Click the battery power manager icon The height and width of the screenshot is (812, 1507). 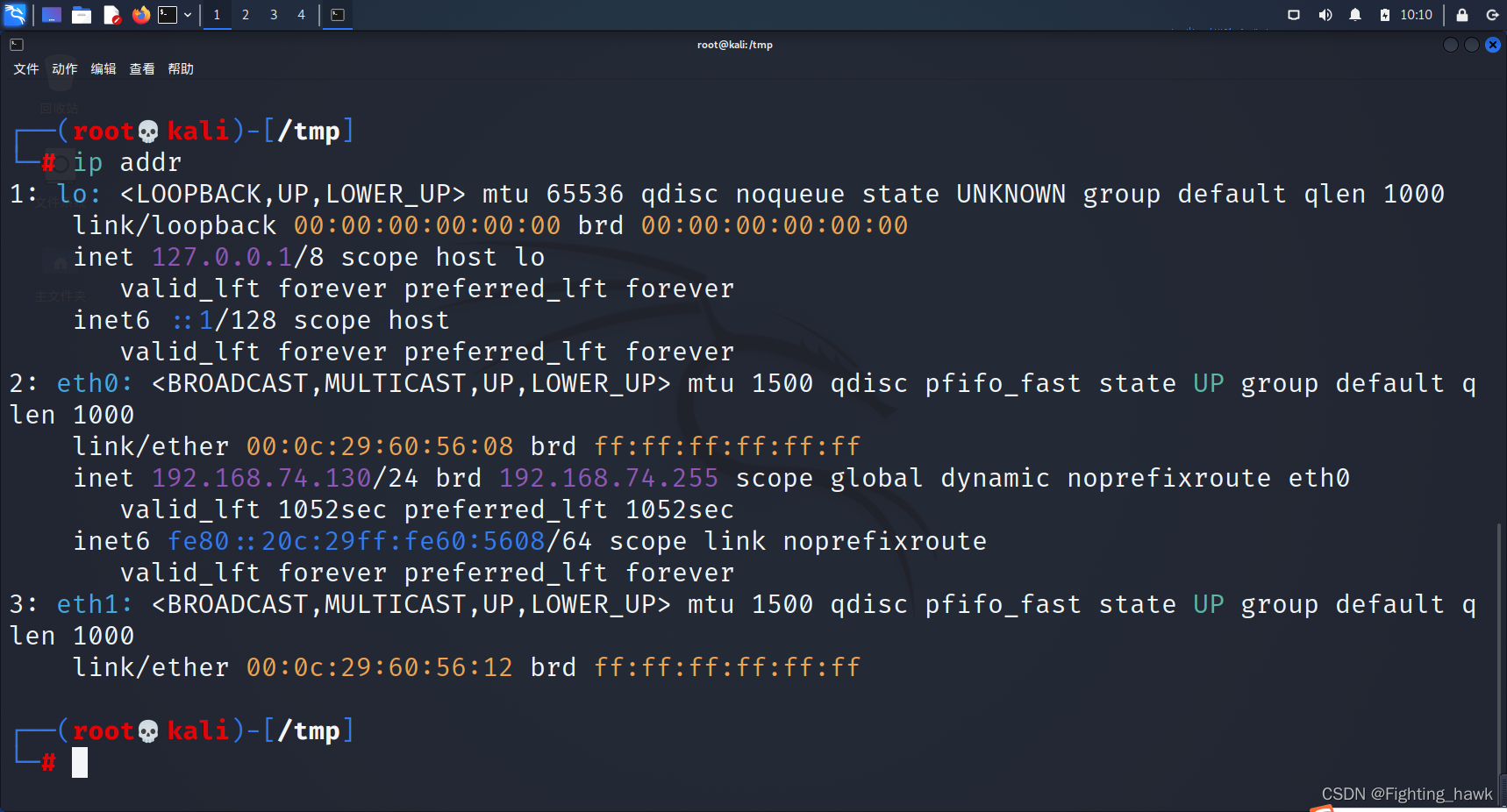(1385, 15)
